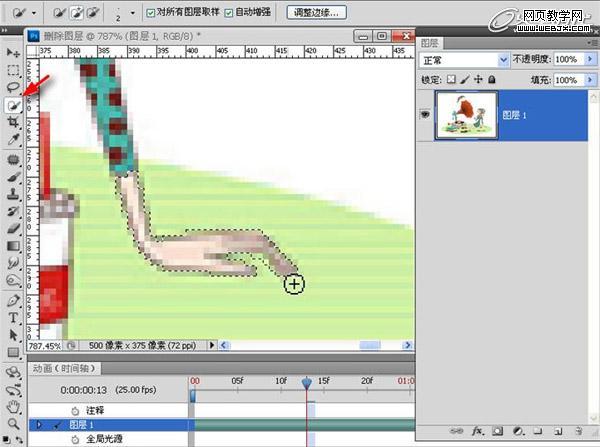This screenshot has width=600, height=447.
Task: Select the Quick Selection tool in toolbox
Action: click(13, 105)
